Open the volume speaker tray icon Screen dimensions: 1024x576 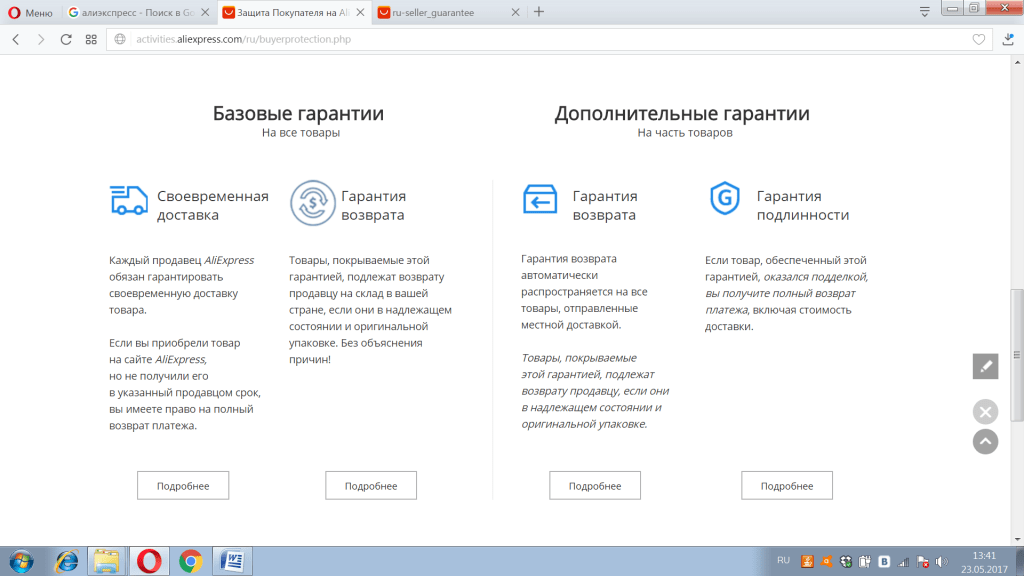click(x=941, y=562)
